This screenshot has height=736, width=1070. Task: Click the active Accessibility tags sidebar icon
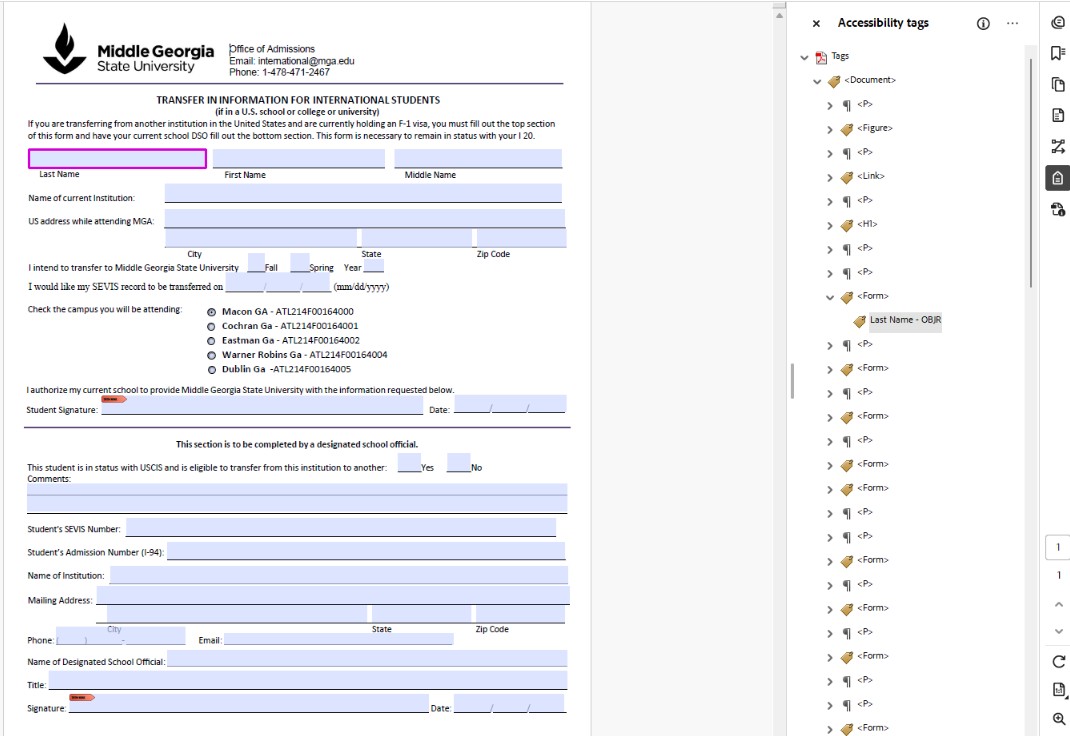[x=1058, y=178]
